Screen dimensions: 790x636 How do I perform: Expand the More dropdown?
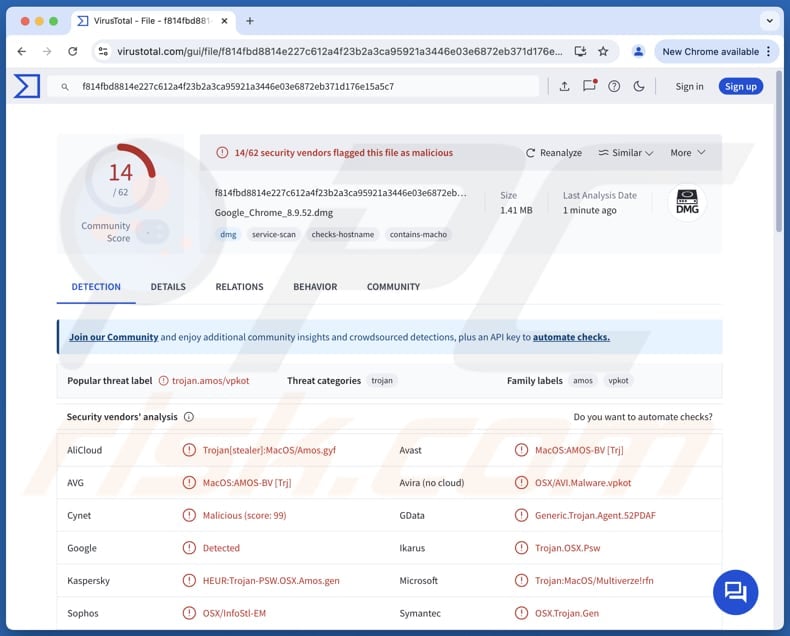[x=687, y=153]
